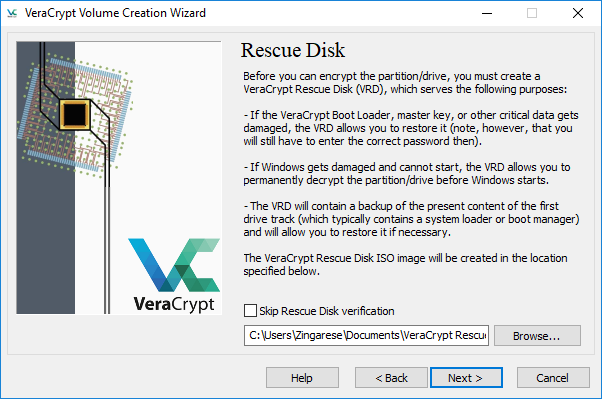Open the Help documentation button
Image resolution: width=602 pixels, height=399 pixels.
(x=302, y=378)
